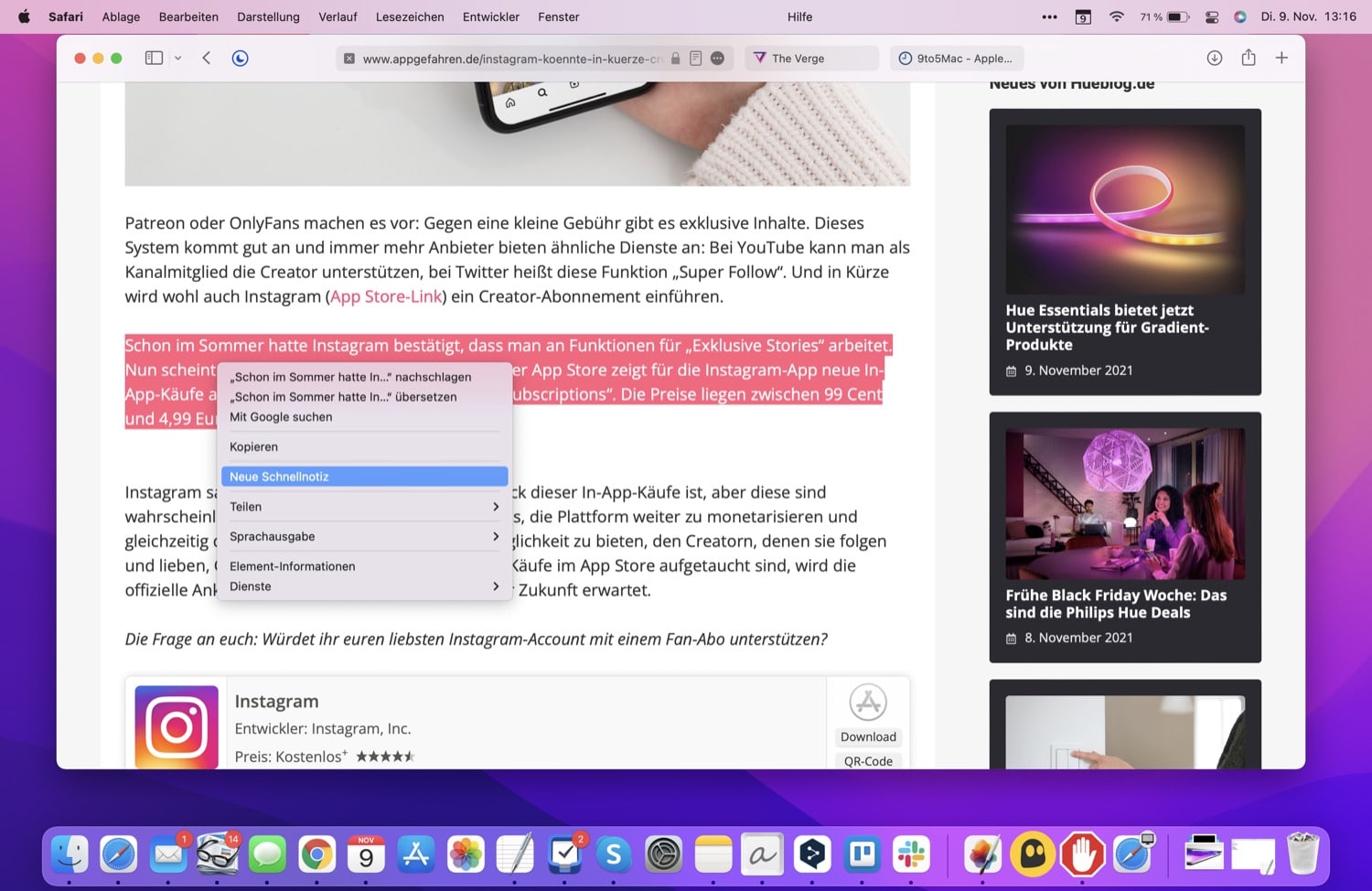The height and width of the screenshot is (891, 1372).
Task: Click the App Store-Link hyperlink
Action: (x=386, y=296)
